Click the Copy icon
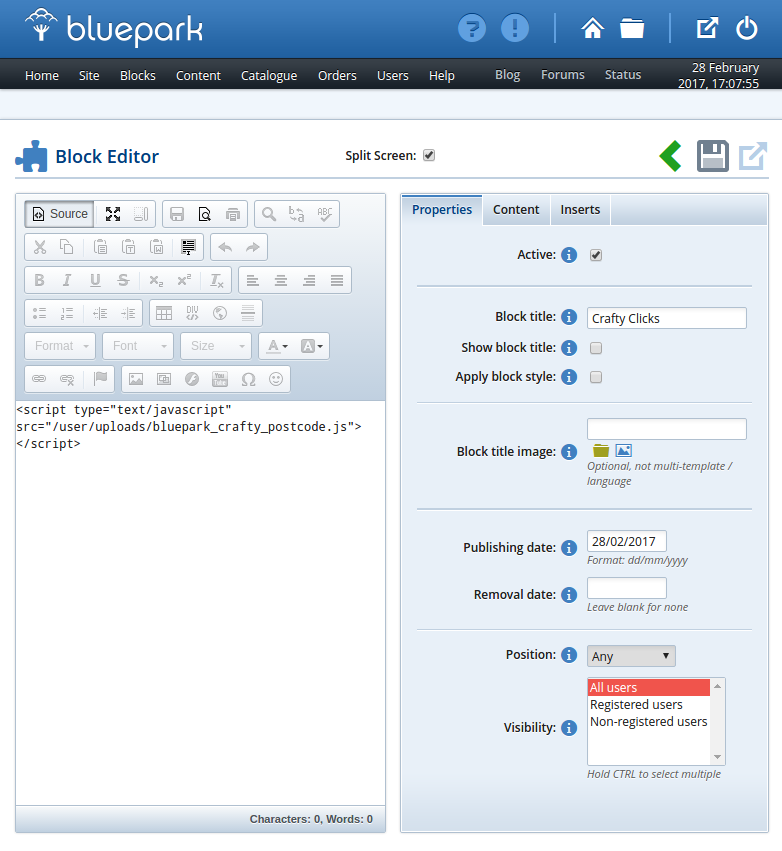The height and width of the screenshot is (851, 782). pyautogui.click(x=66, y=247)
